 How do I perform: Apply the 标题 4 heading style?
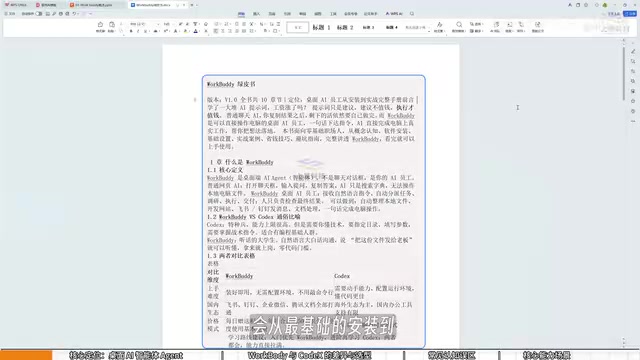[x=391, y=27]
